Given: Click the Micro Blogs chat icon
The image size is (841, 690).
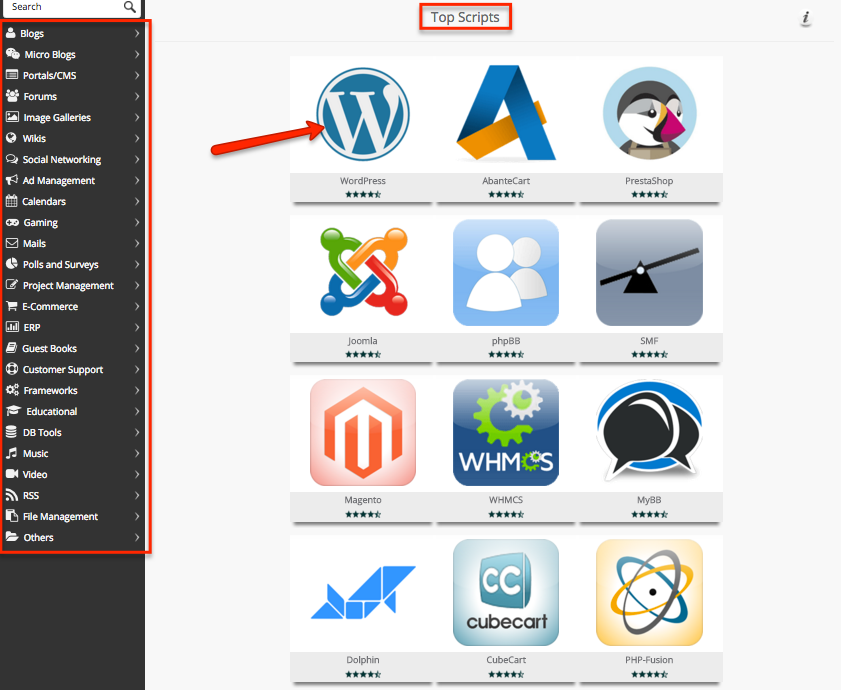Looking at the screenshot, I should (13, 54).
